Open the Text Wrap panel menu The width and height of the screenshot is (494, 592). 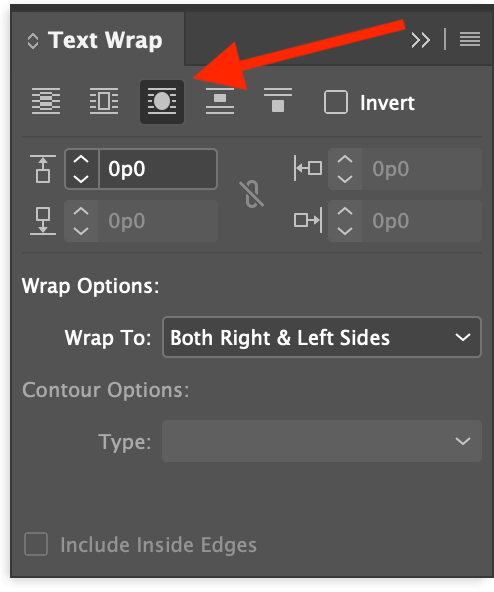(470, 39)
